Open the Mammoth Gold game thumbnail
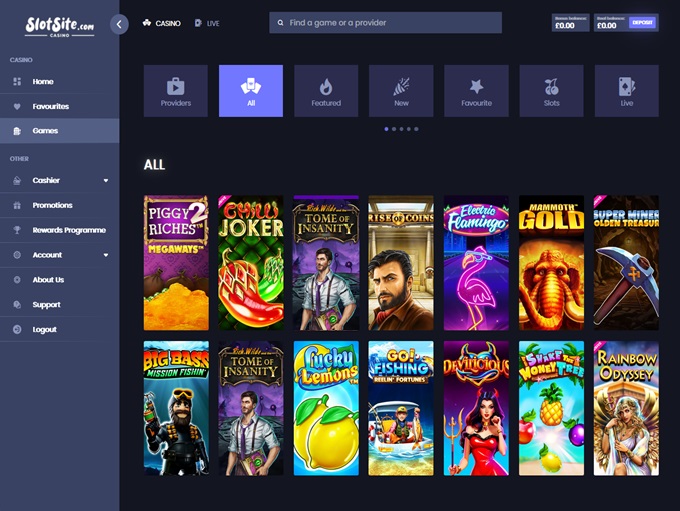 point(551,262)
